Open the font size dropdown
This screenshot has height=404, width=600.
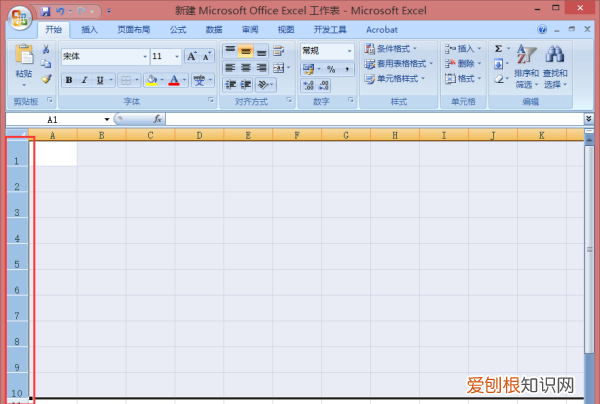point(177,56)
